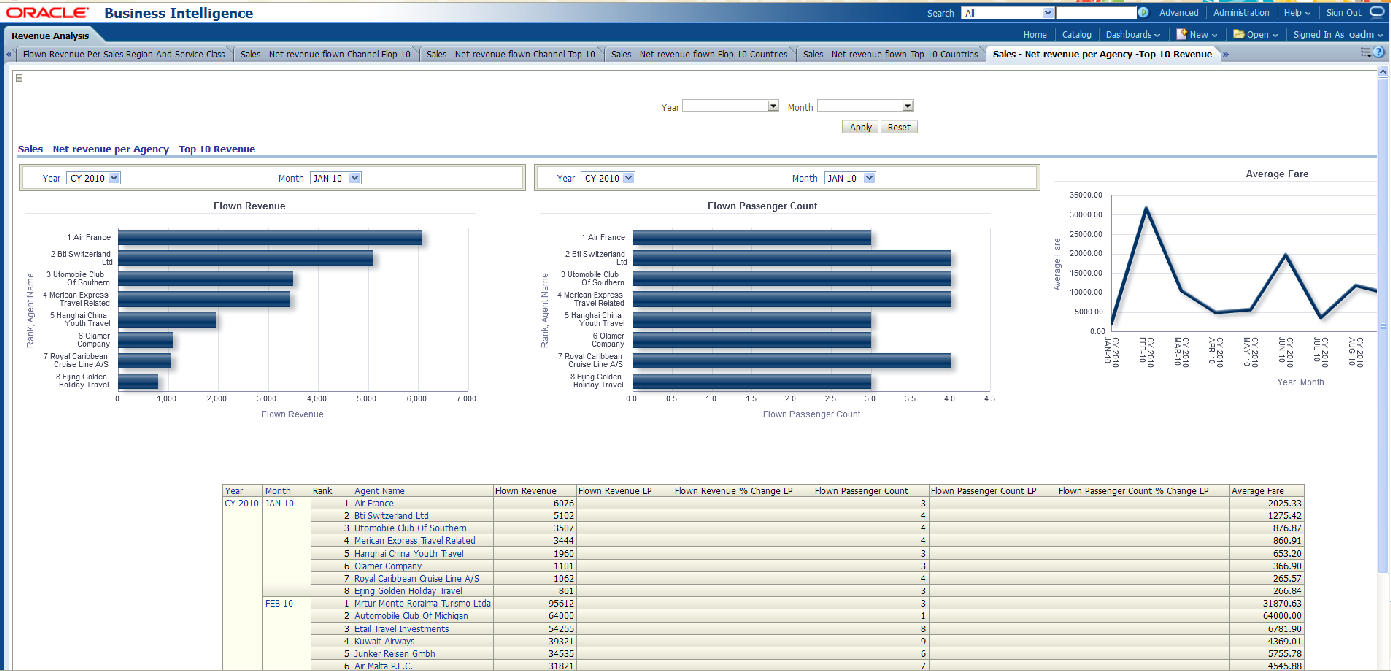Click the New document icon

coord(1181,34)
